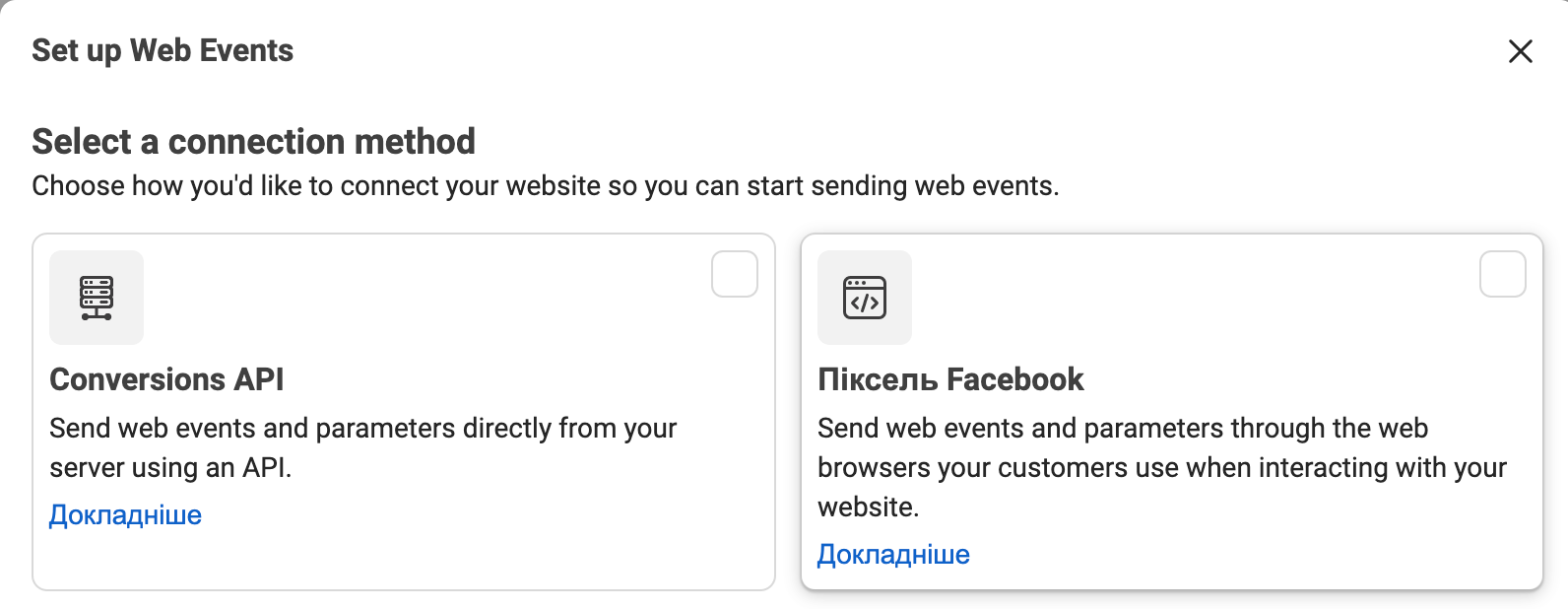Screen dimensions: 1568x609
Task: Click the Conversions API card title
Action: coord(166,379)
